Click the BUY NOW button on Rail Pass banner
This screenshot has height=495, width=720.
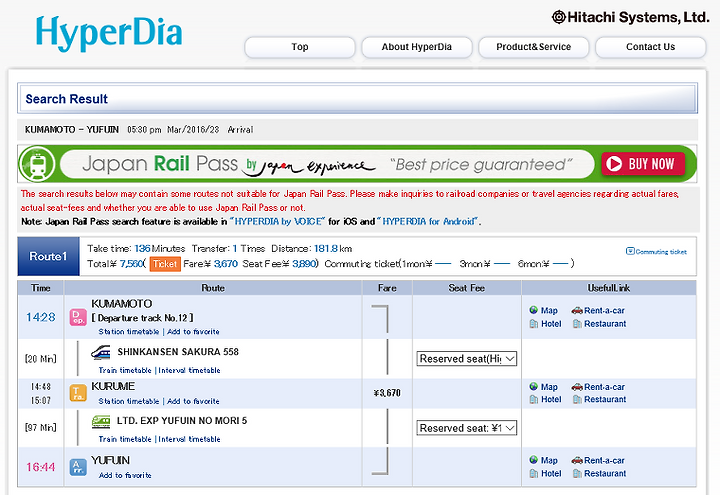(x=643, y=164)
